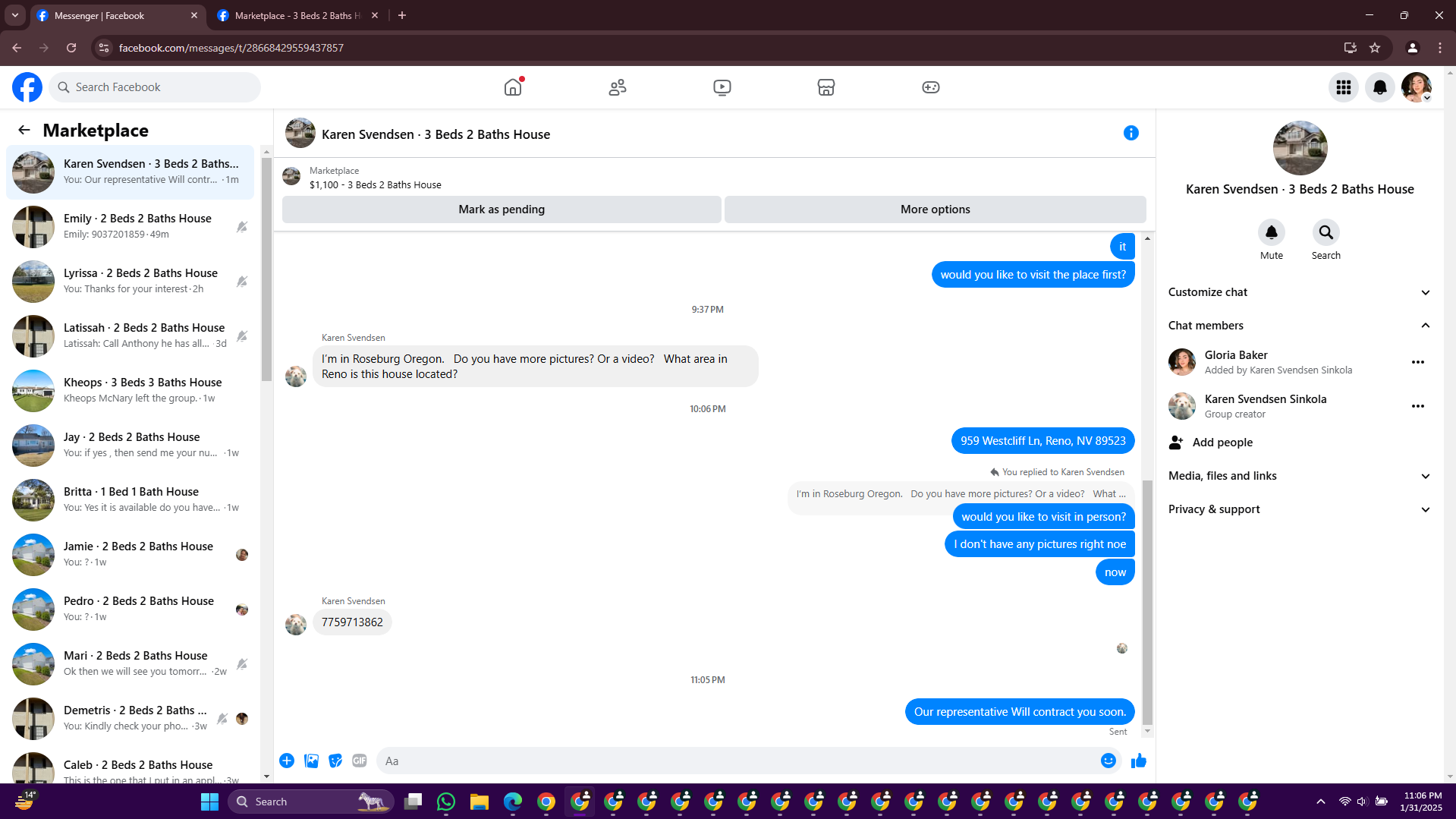Open Microsoft Edge from the taskbar

[x=513, y=802]
